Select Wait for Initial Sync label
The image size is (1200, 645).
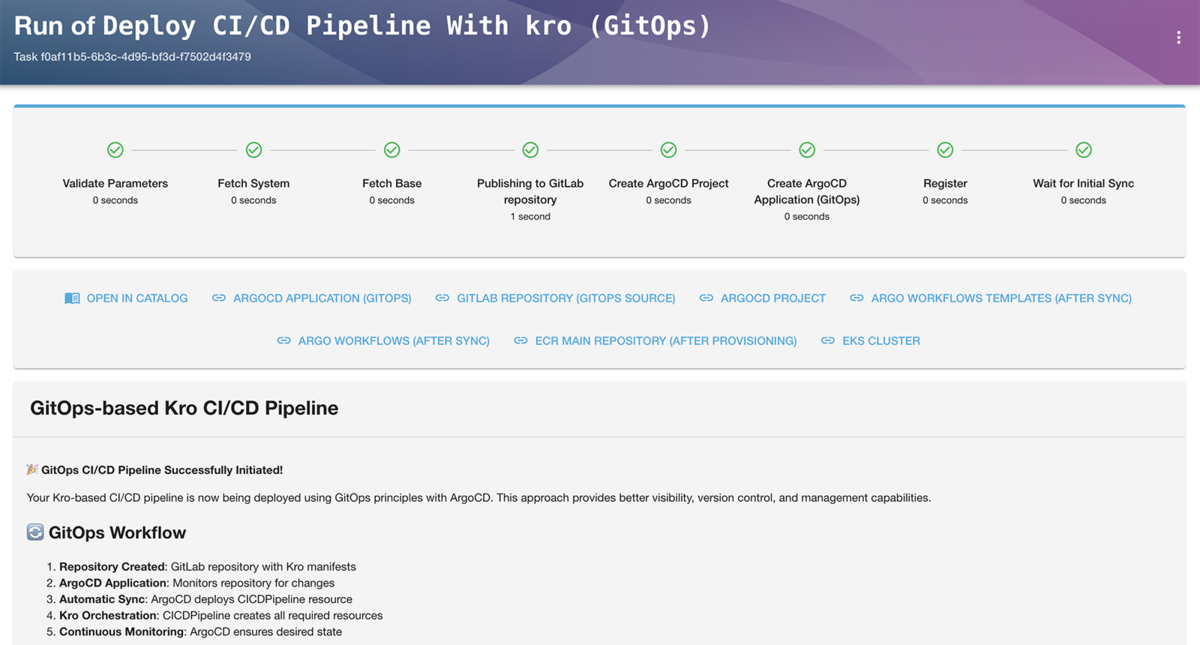tap(1084, 183)
